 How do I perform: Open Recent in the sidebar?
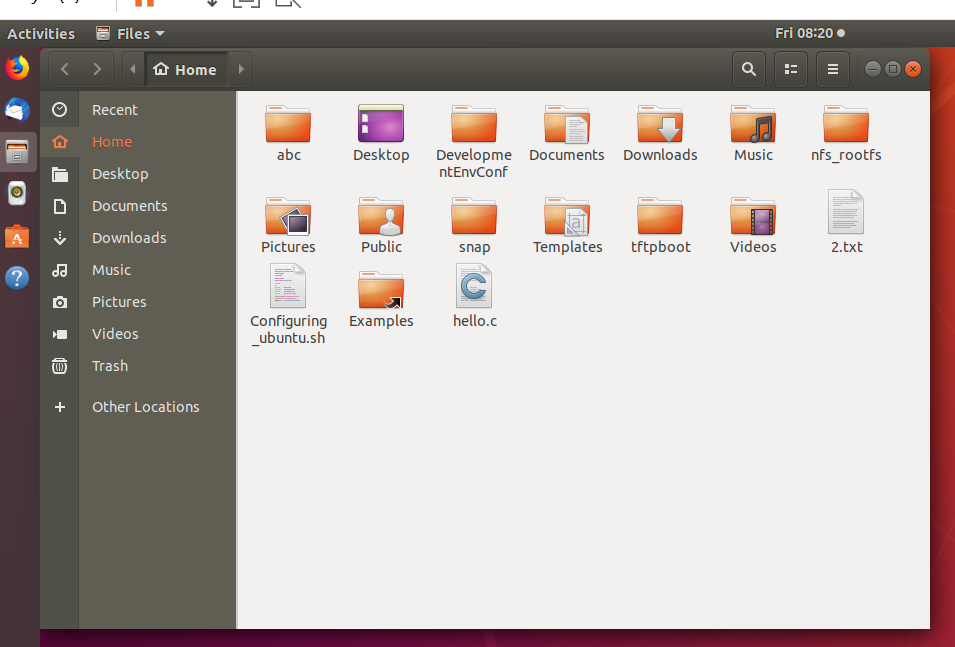[x=138, y=110]
